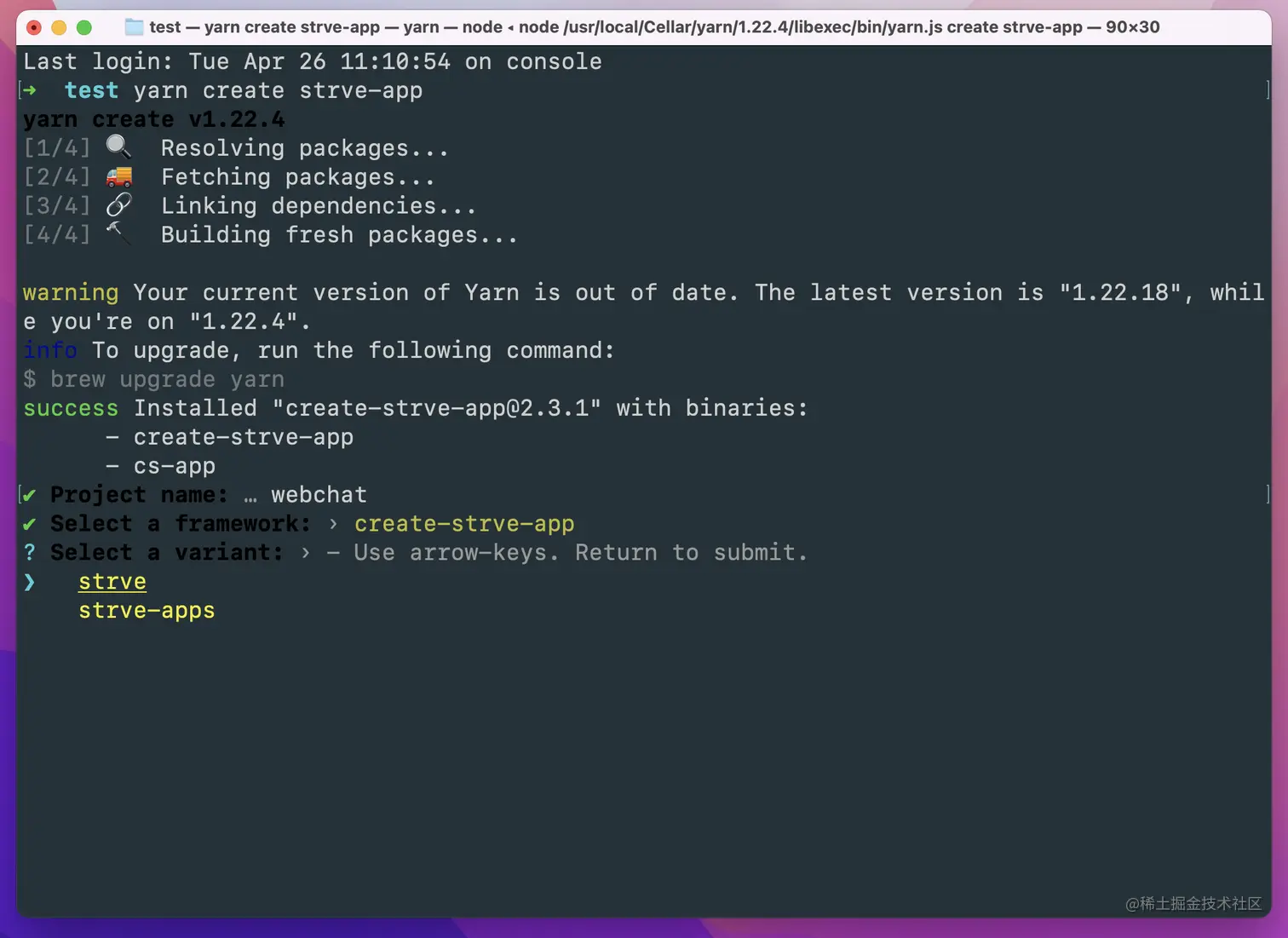Maximize the terminal with the green button
This screenshot has height=938, width=1288.
coord(84,27)
